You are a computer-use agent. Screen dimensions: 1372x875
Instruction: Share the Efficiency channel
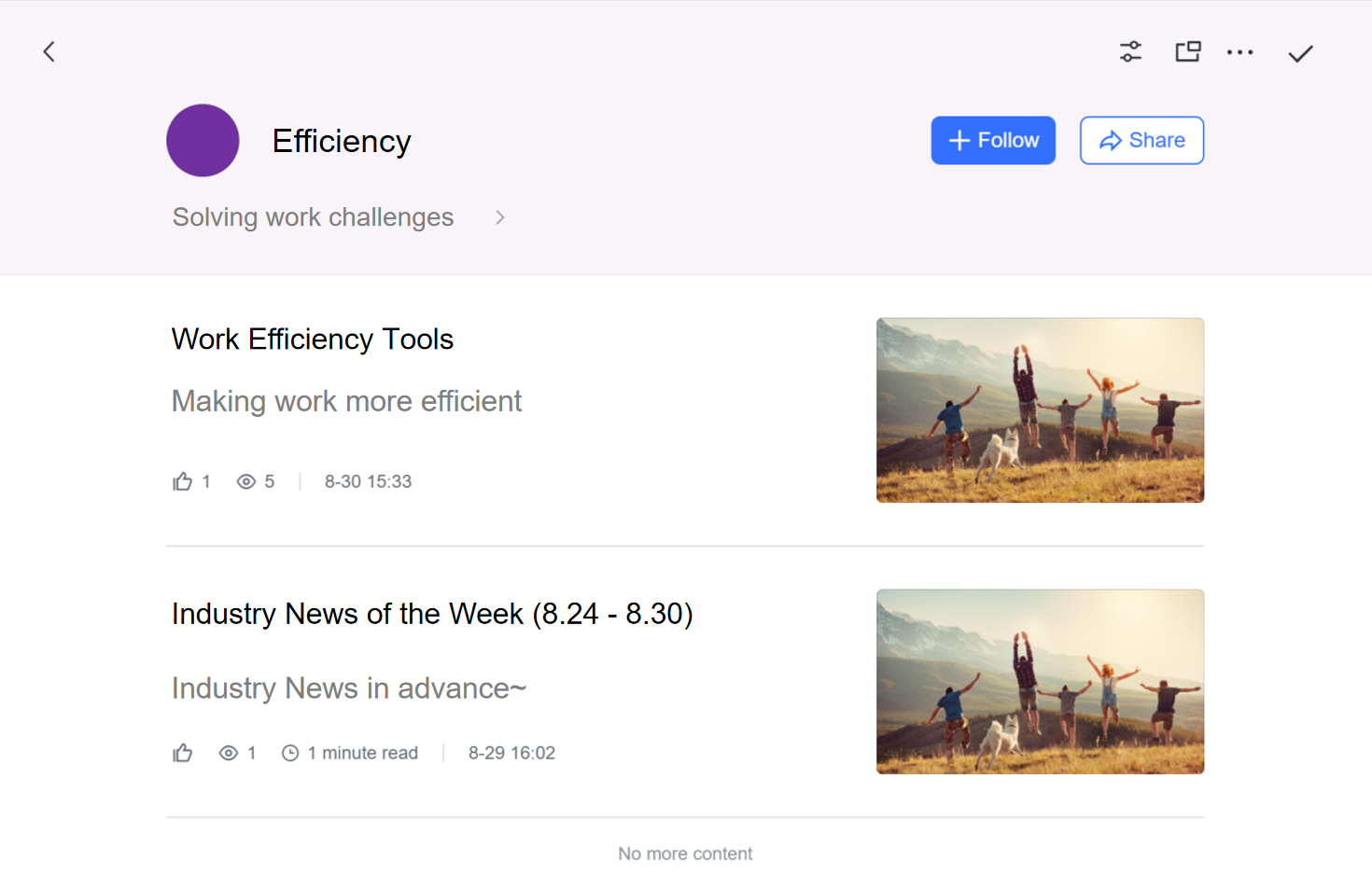[1141, 140]
